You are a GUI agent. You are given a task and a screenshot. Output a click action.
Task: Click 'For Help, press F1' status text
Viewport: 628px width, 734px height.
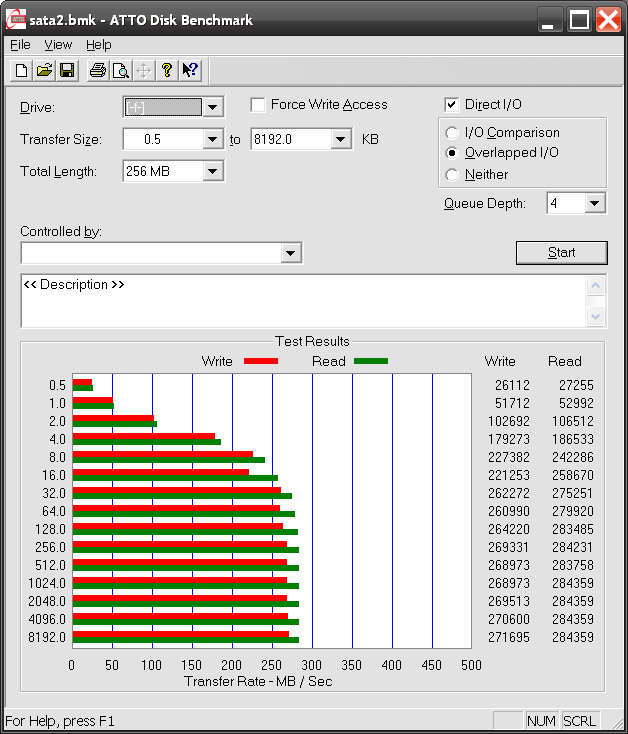60,721
